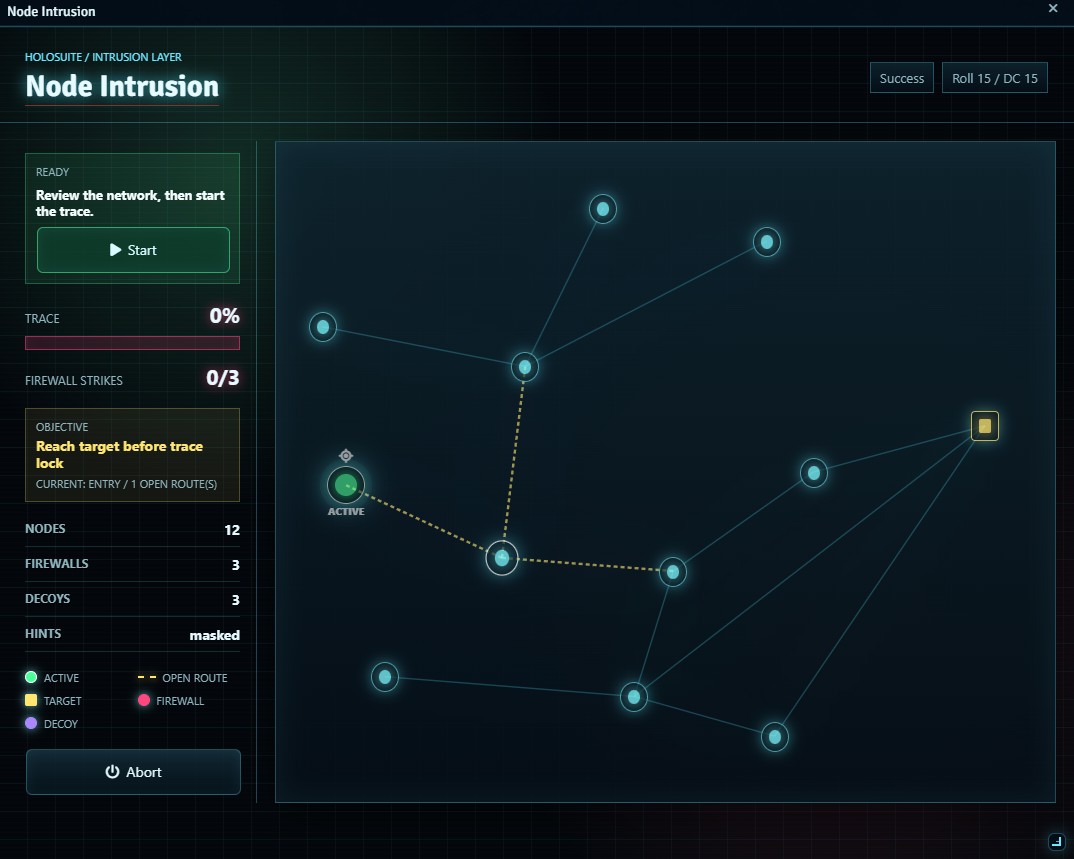Abort the intrusion attempt
The height and width of the screenshot is (859, 1074).
tap(133, 772)
